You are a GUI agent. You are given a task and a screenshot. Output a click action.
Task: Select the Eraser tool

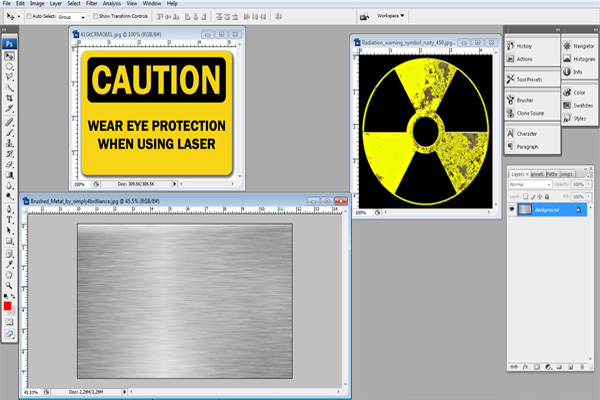(9, 165)
